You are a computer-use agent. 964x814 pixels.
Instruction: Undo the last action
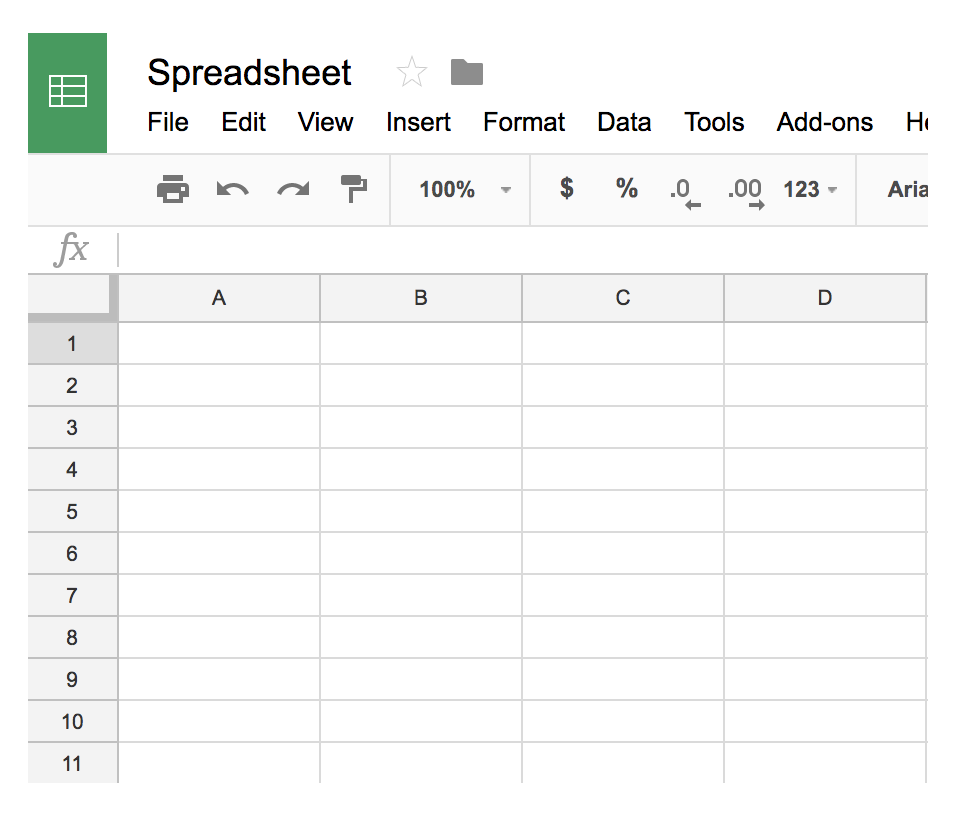[x=232, y=189]
